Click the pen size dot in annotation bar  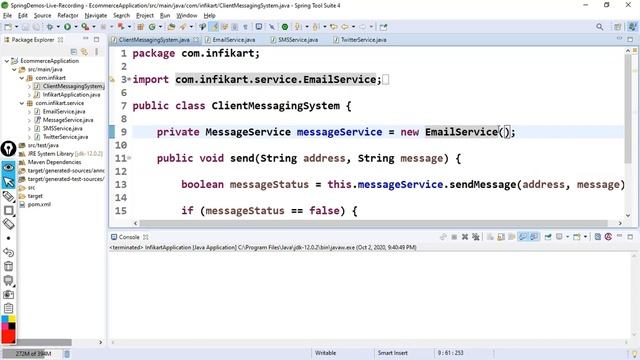pyautogui.click(x=8, y=238)
